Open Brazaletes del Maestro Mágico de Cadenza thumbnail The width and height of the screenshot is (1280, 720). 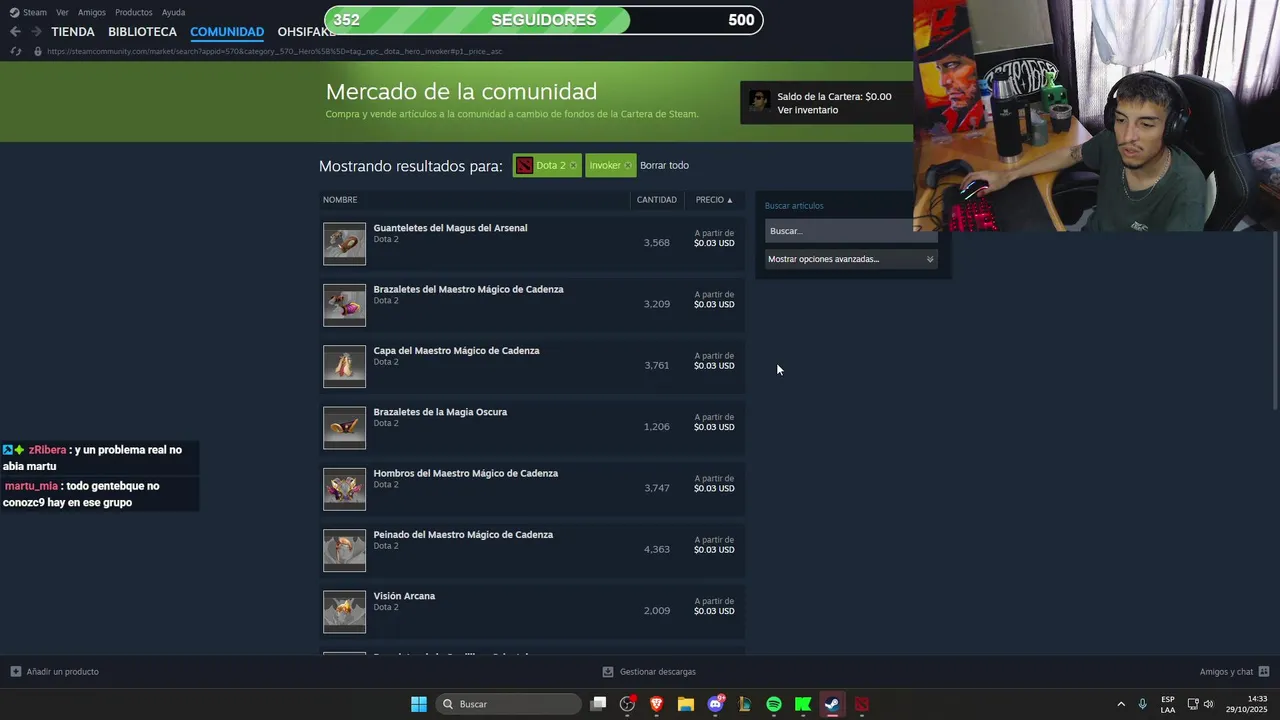344,305
